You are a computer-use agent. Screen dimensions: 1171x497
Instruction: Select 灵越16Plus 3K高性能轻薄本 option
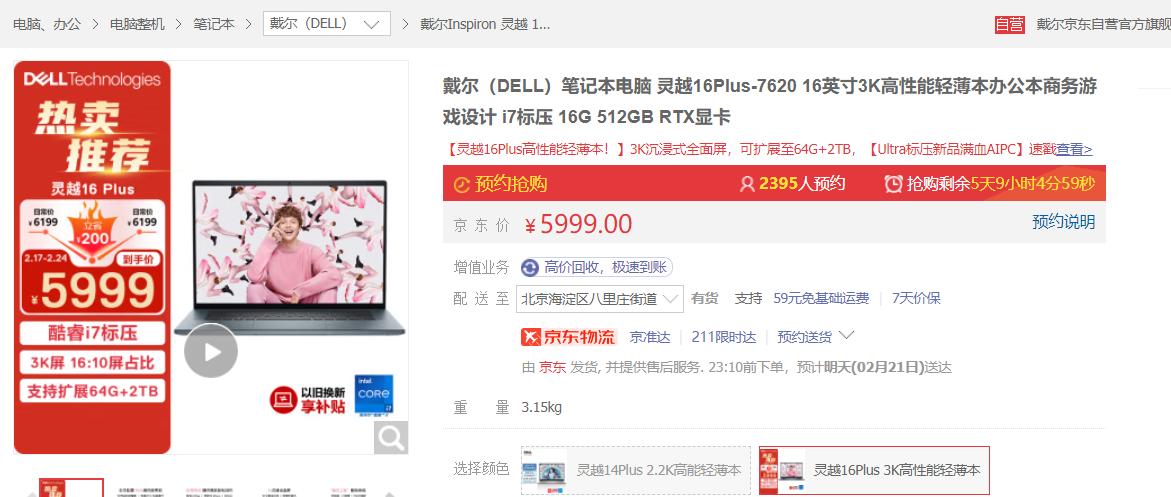(874, 470)
